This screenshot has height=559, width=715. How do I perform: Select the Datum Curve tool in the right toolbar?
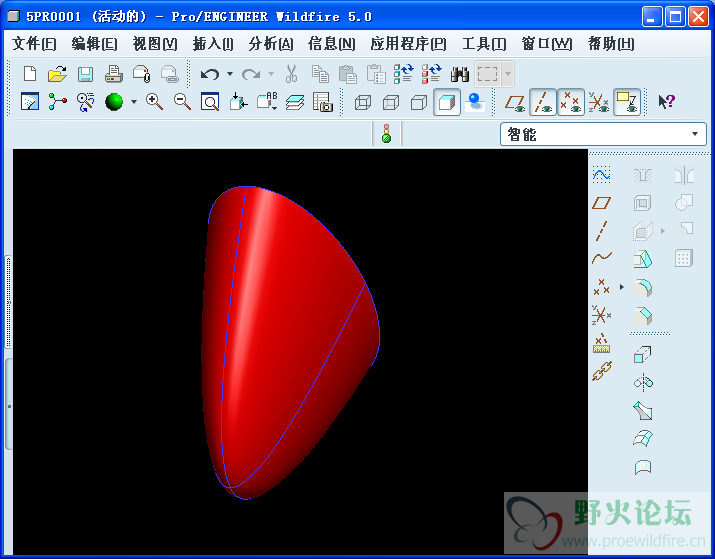pos(602,258)
